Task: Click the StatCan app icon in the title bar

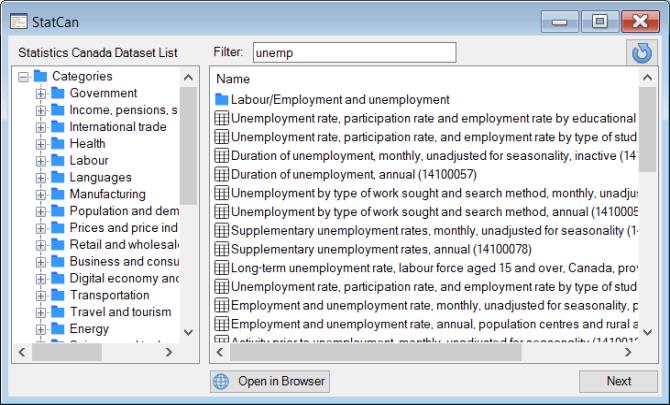Action: pyautogui.click(x=19, y=21)
